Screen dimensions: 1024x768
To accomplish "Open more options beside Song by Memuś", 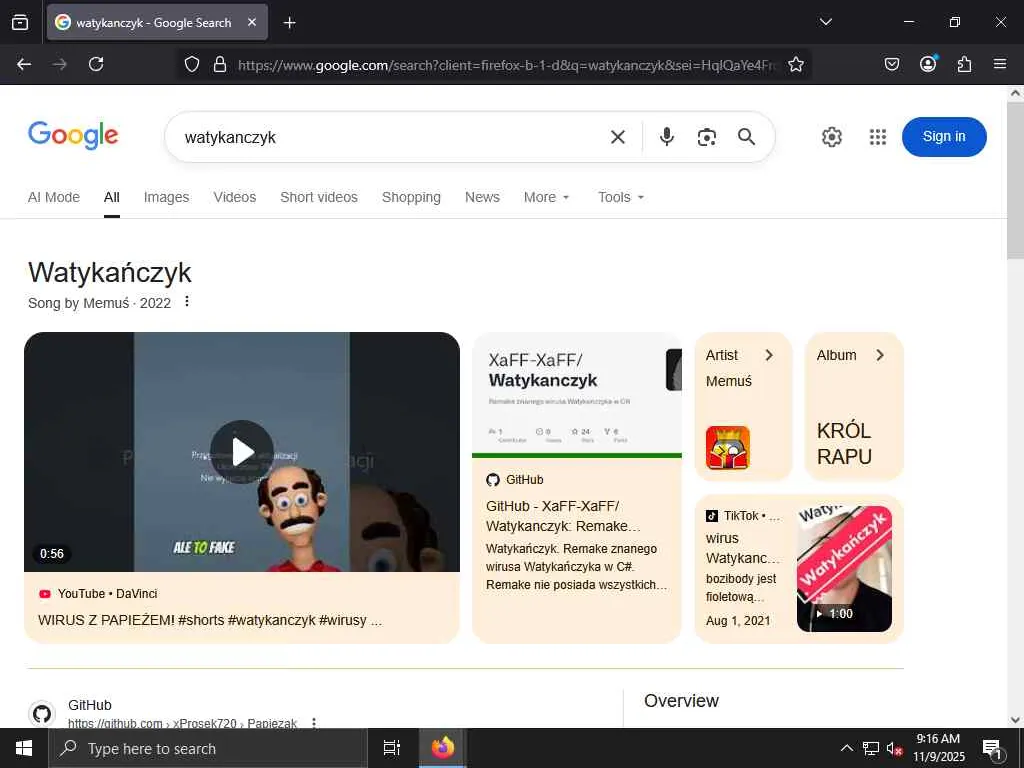I will pos(187,301).
